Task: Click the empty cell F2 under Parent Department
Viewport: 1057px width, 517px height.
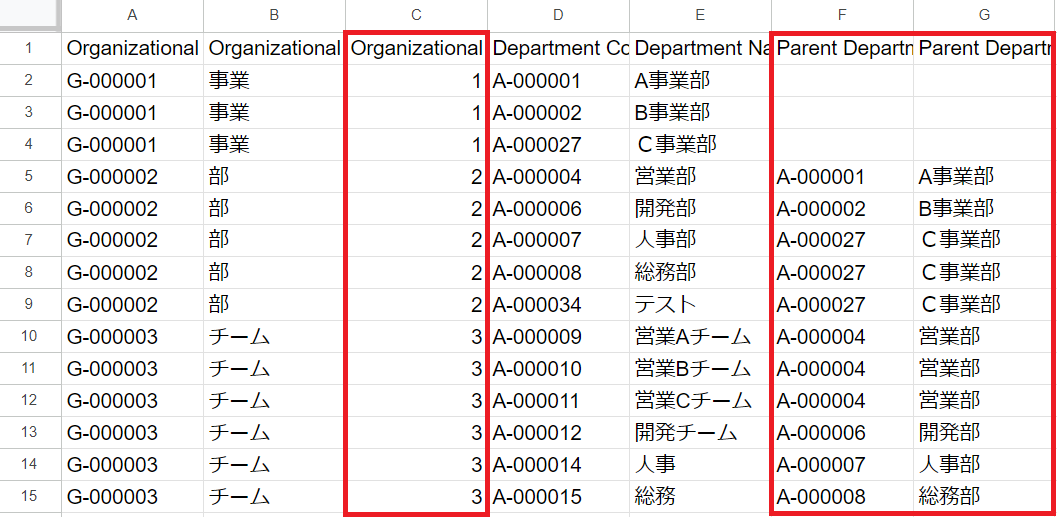Action: 842,81
